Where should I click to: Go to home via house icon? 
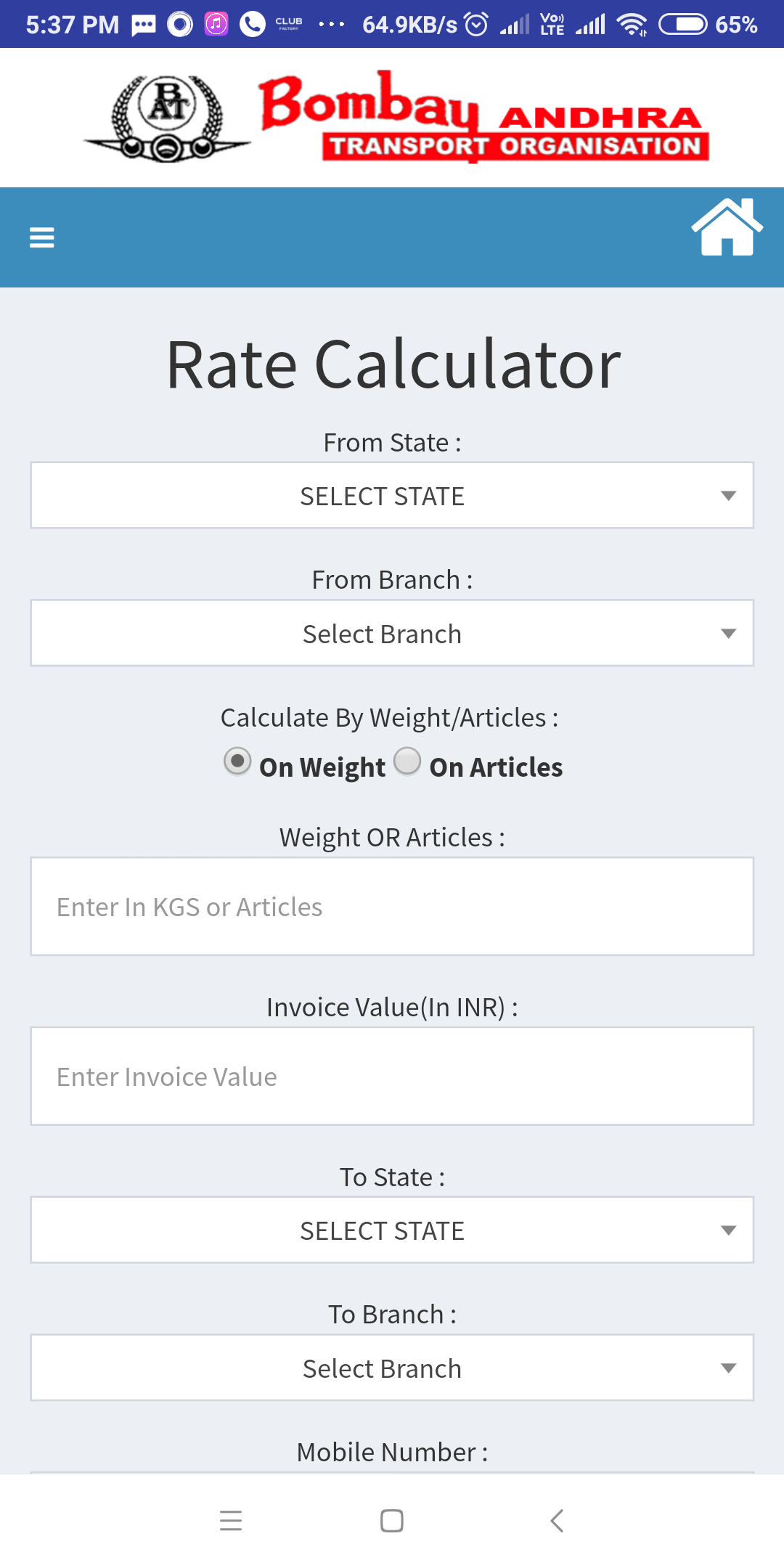coord(727,227)
